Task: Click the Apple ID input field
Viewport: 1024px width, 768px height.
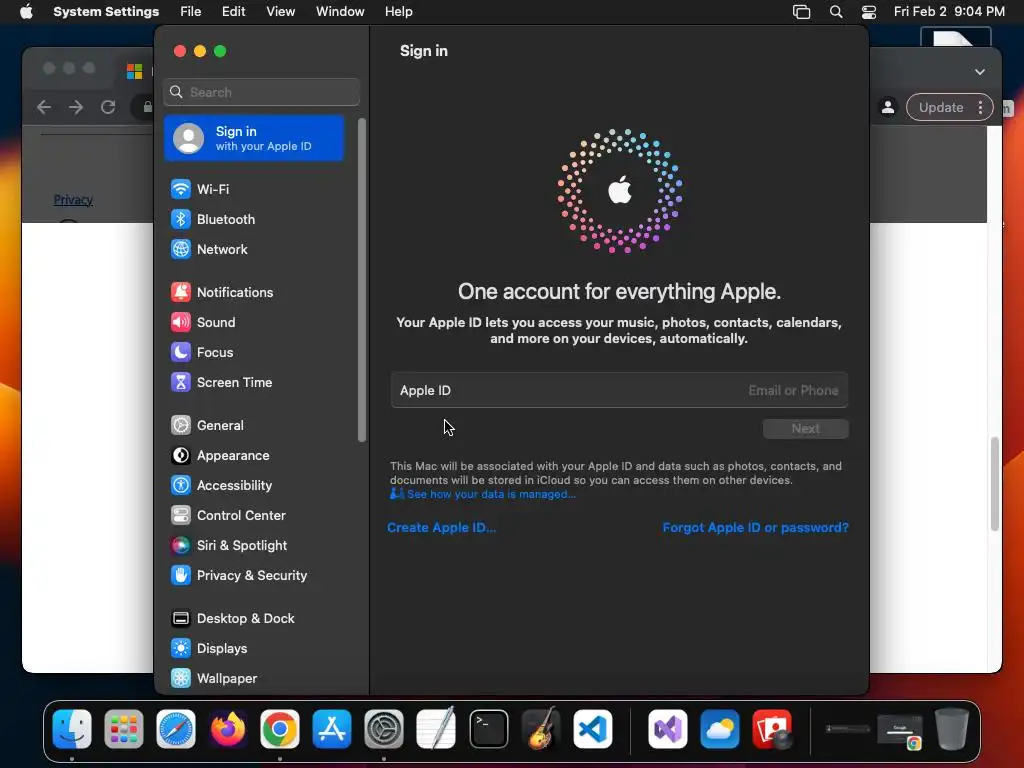Action: 619,391
